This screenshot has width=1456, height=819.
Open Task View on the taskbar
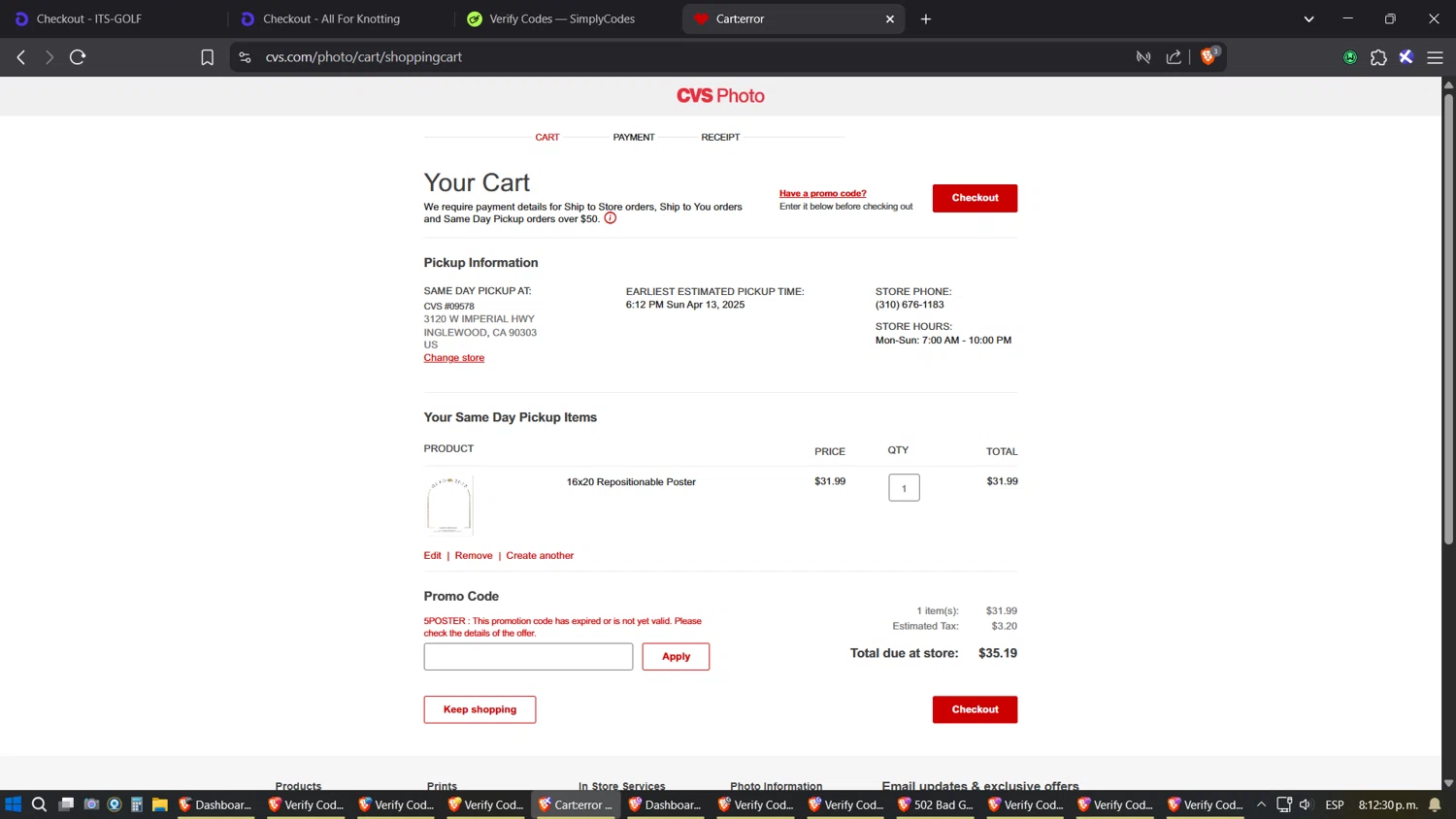[66, 804]
